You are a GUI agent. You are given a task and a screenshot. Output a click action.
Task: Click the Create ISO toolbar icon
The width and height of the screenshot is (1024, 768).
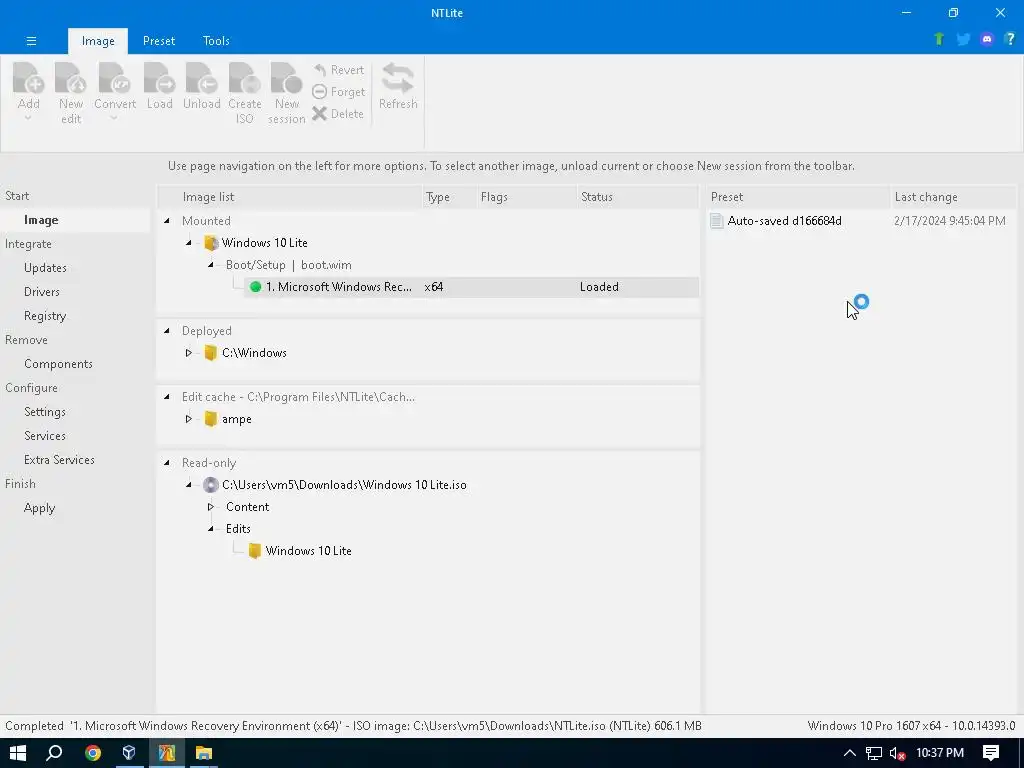pos(244,78)
